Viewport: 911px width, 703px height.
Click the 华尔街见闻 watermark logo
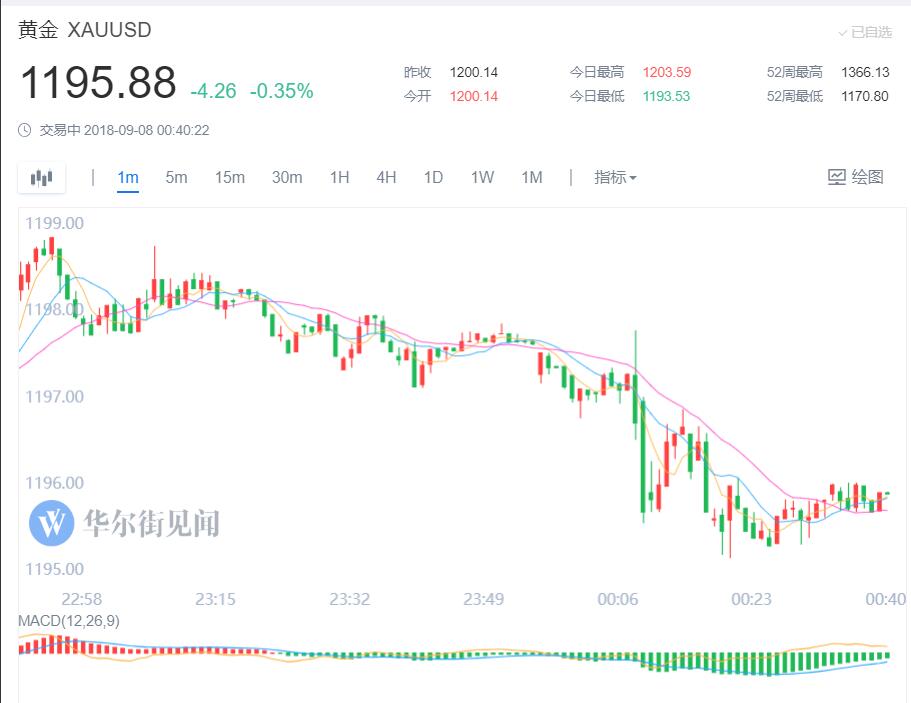(x=52, y=522)
